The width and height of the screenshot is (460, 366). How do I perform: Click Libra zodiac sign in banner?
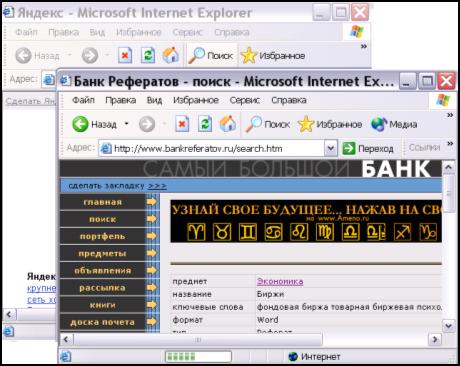tap(351, 232)
